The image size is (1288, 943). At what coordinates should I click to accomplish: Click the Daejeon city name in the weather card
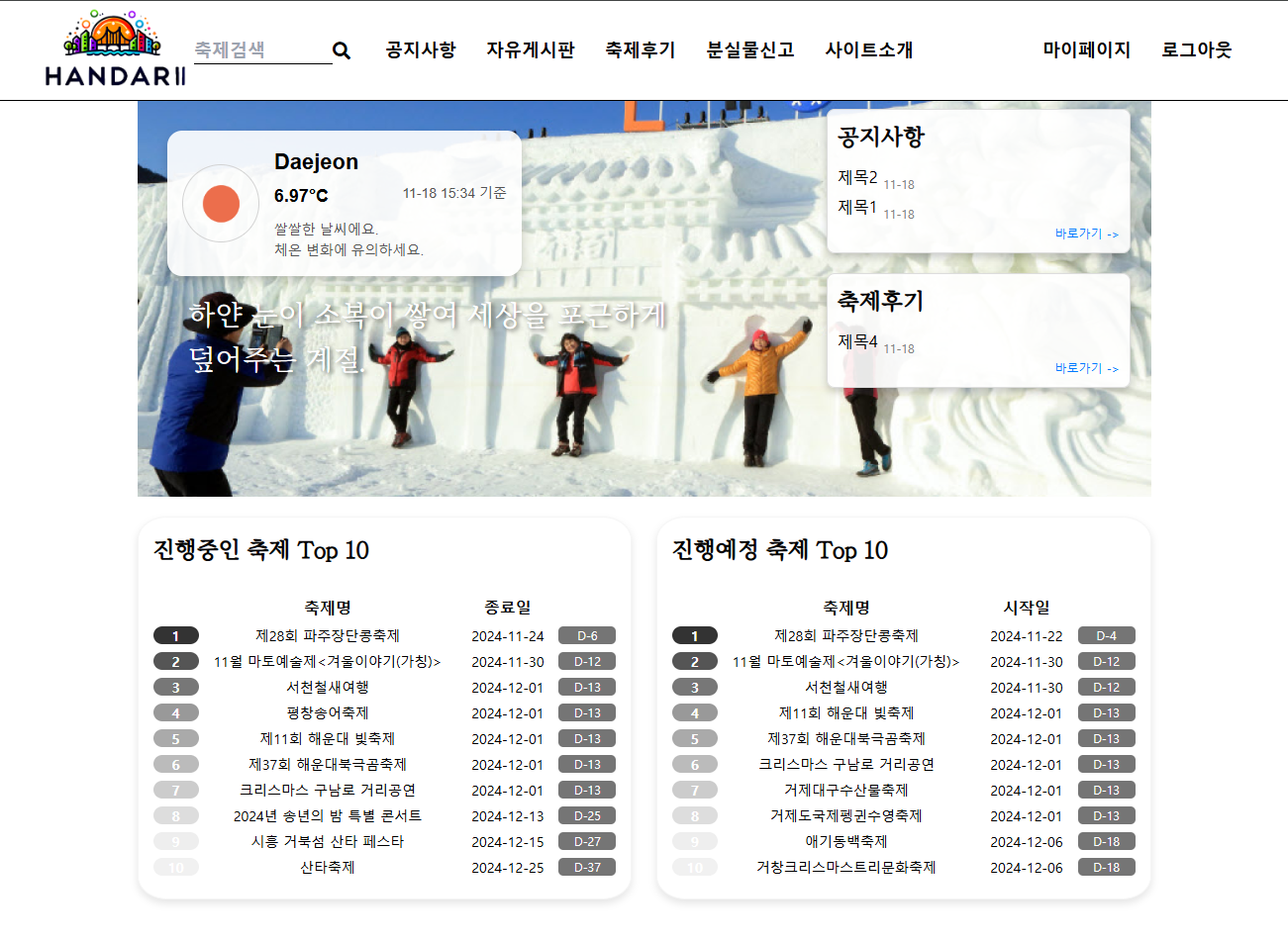tap(316, 161)
